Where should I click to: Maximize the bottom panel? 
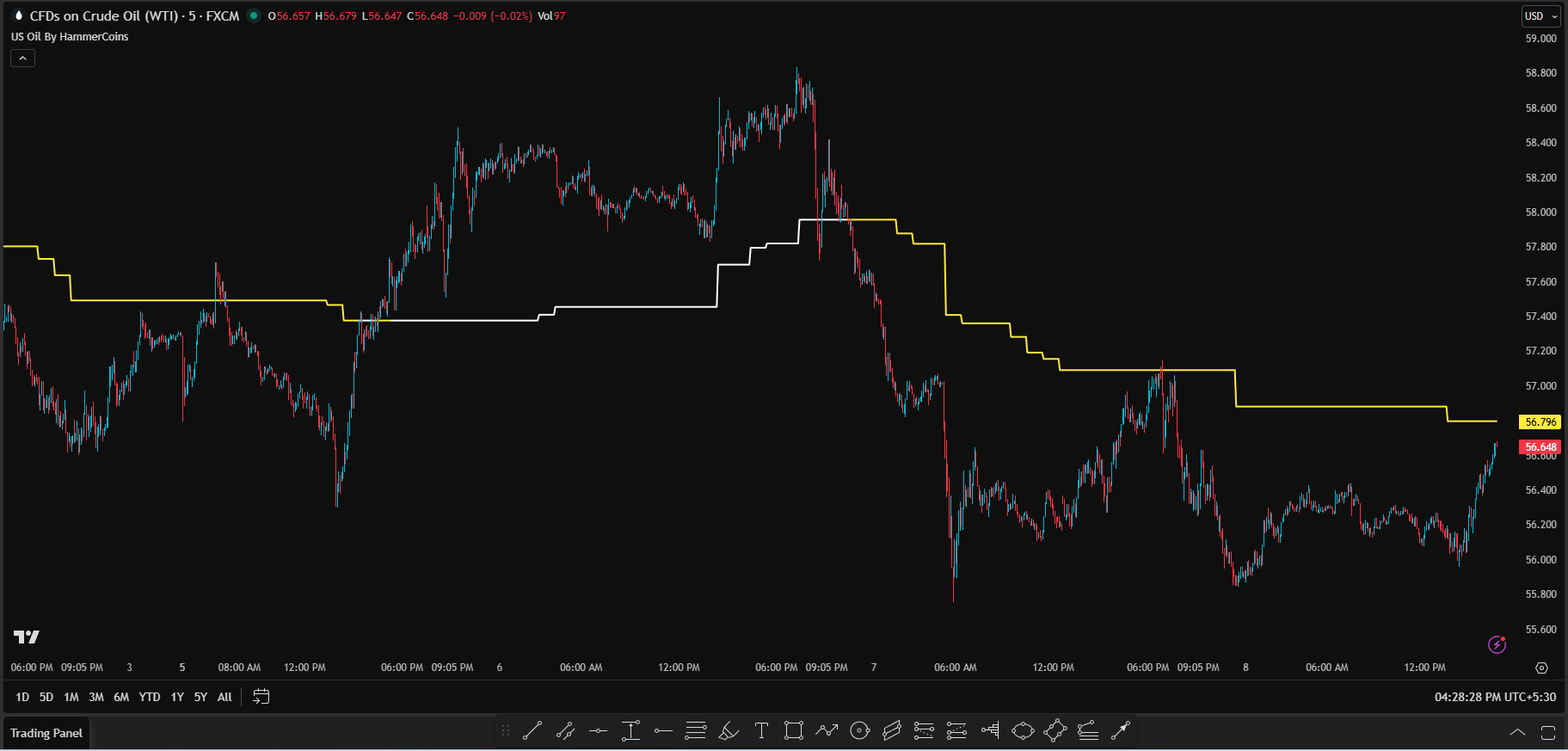coord(1548,733)
